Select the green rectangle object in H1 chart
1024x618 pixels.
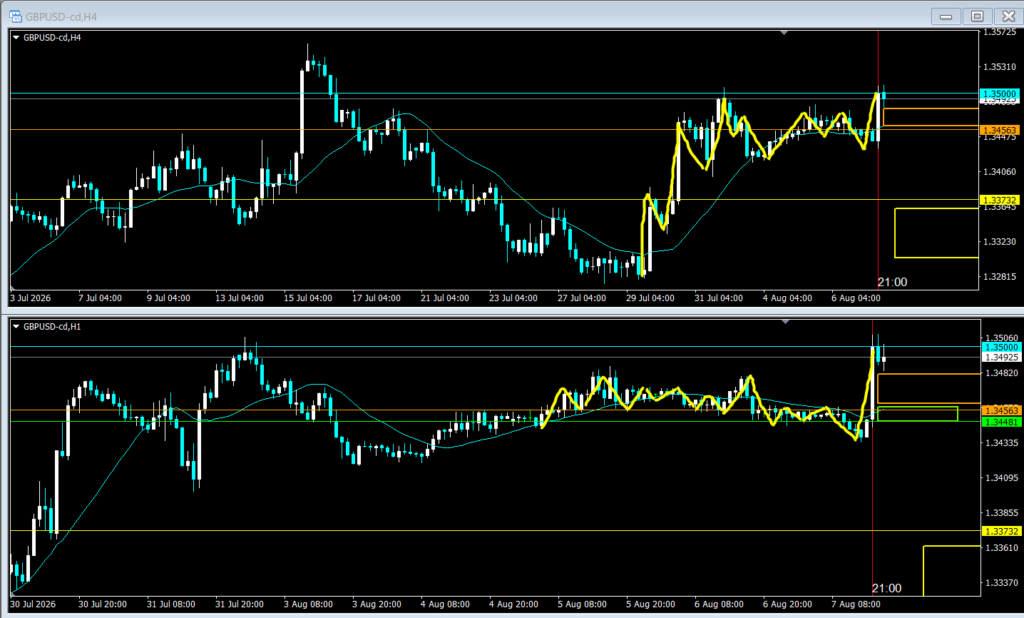[x=918, y=414]
